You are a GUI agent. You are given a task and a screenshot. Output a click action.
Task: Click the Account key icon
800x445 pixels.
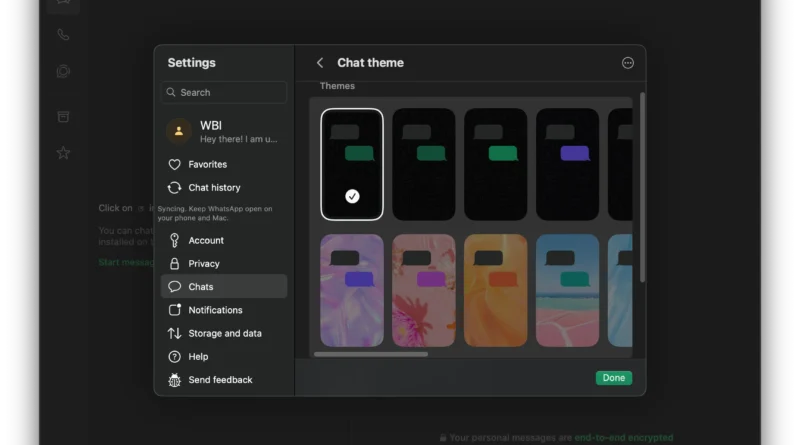pos(174,240)
